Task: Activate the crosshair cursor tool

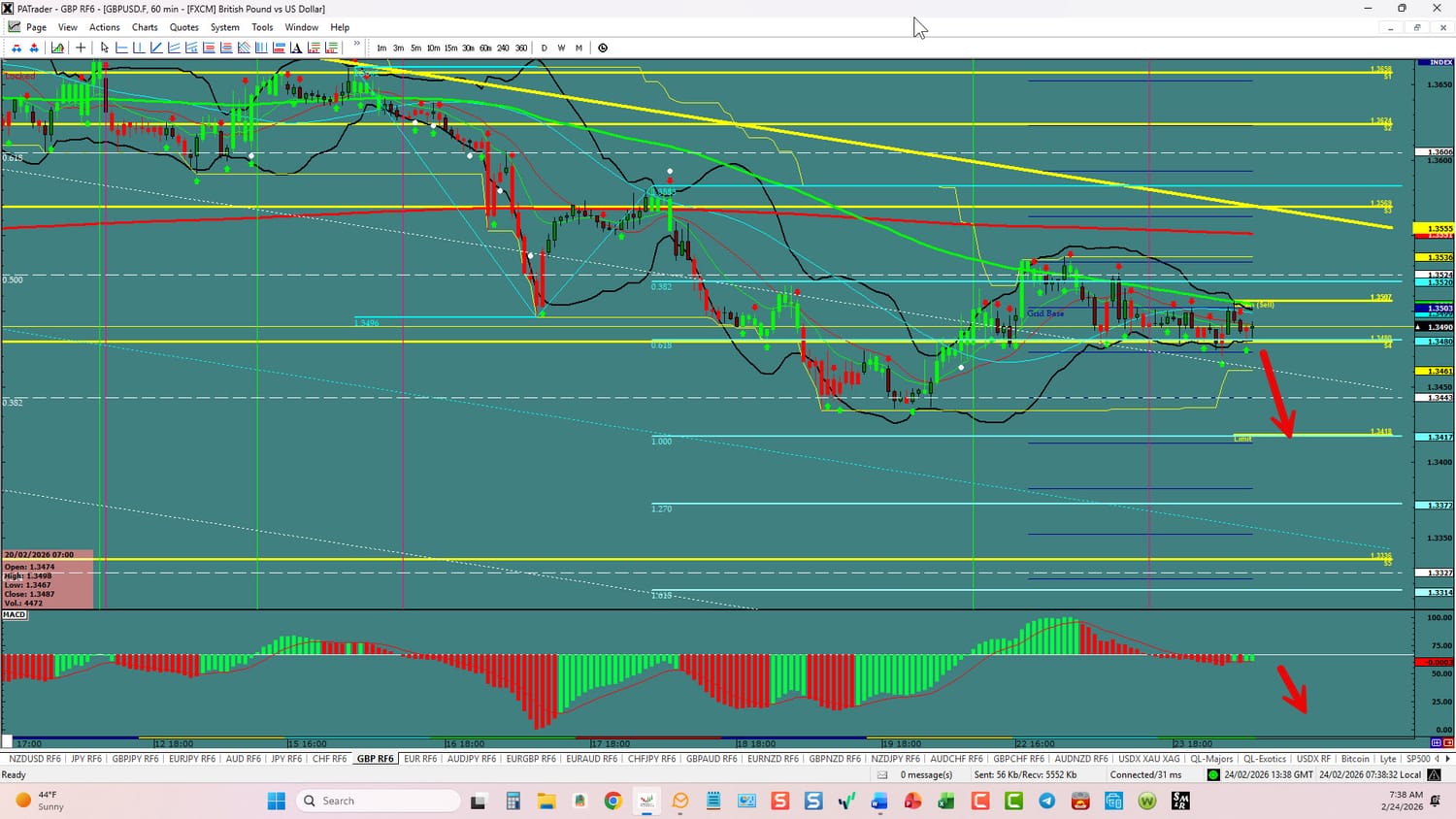Action: pyautogui.click(x=81, y=48)
